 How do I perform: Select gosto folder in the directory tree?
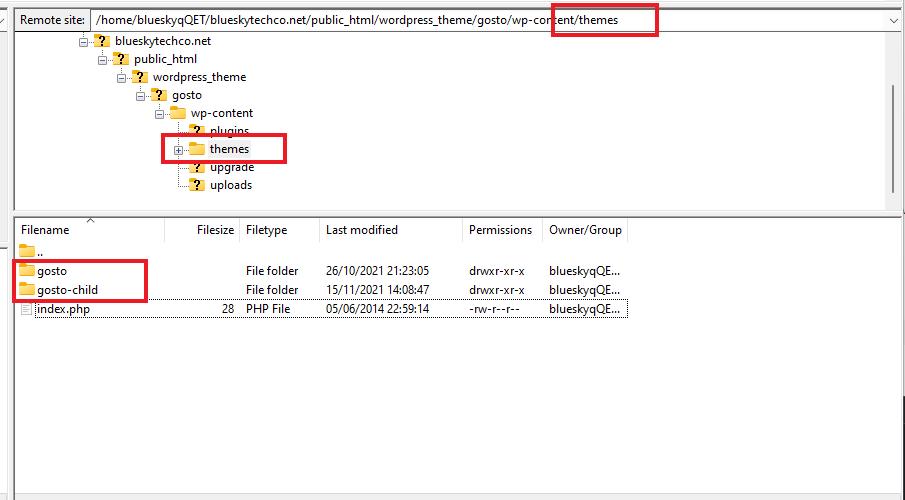186,95
